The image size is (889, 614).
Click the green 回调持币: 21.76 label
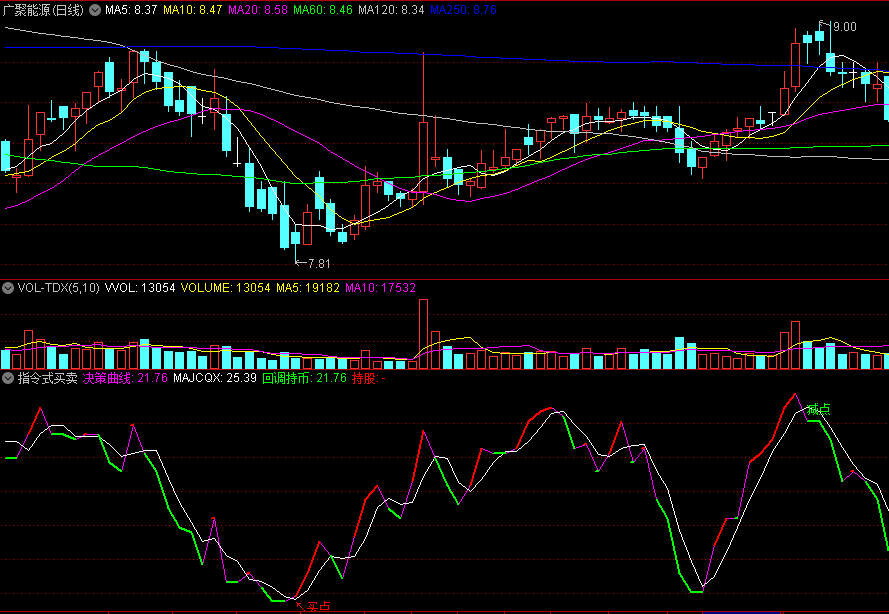(x=304, y=378)
